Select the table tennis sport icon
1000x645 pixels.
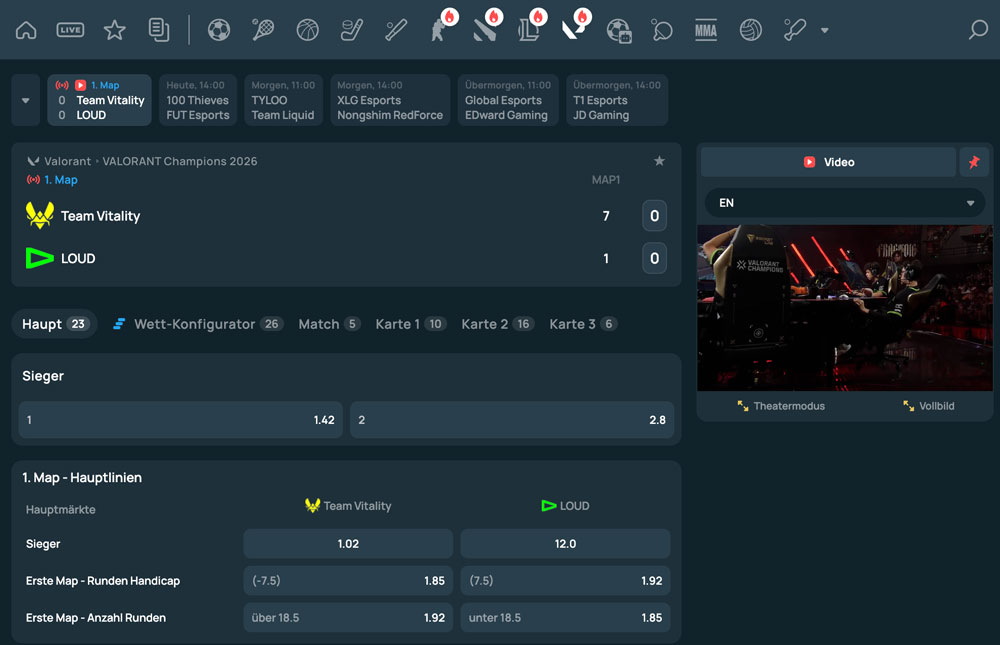pyautogui.click(x=662, y=30)
